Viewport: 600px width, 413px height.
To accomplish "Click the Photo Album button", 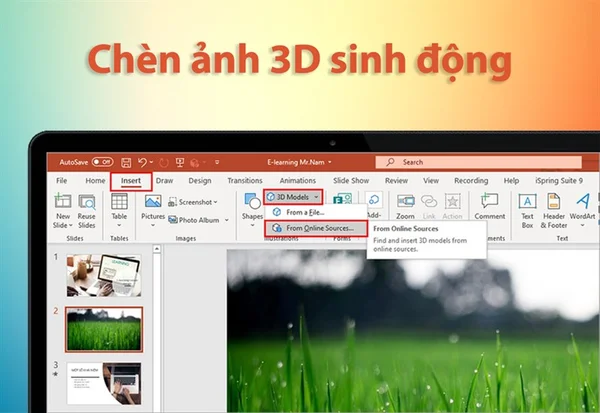I will point(194,220).
